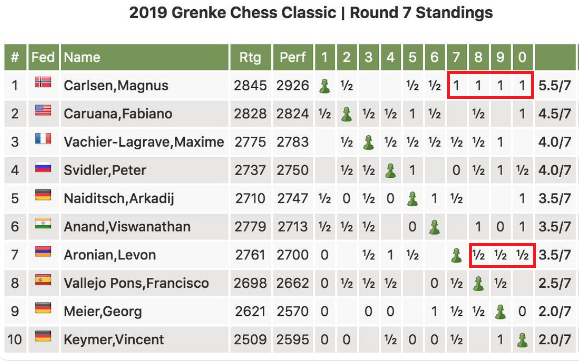Click the Russian flag beside Svidler
This screenshot has width=579, height=362.
43,167
